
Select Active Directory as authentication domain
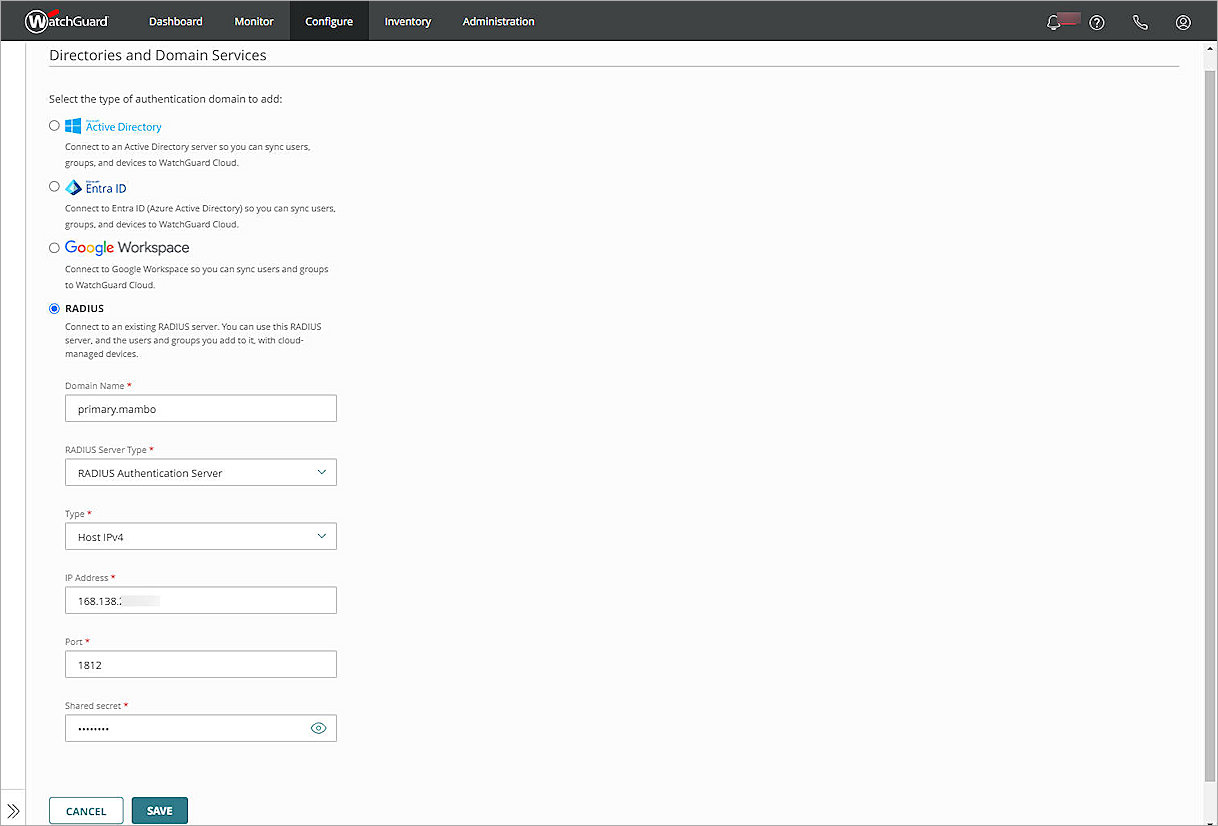[x=54, y=125]
